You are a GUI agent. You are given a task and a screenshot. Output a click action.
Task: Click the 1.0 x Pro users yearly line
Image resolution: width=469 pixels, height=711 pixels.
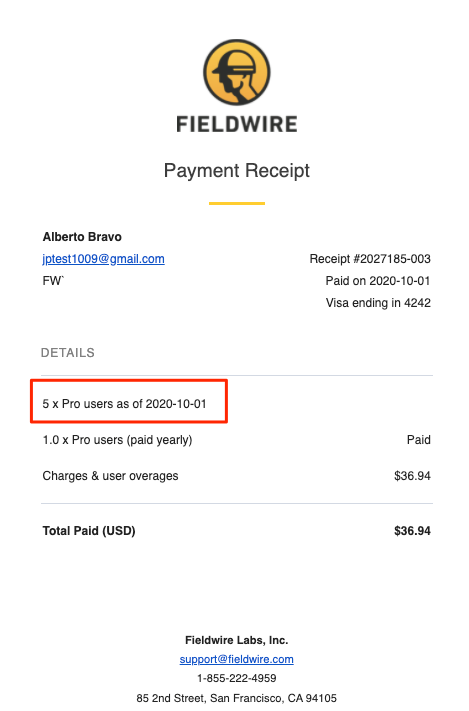(117, 440)
